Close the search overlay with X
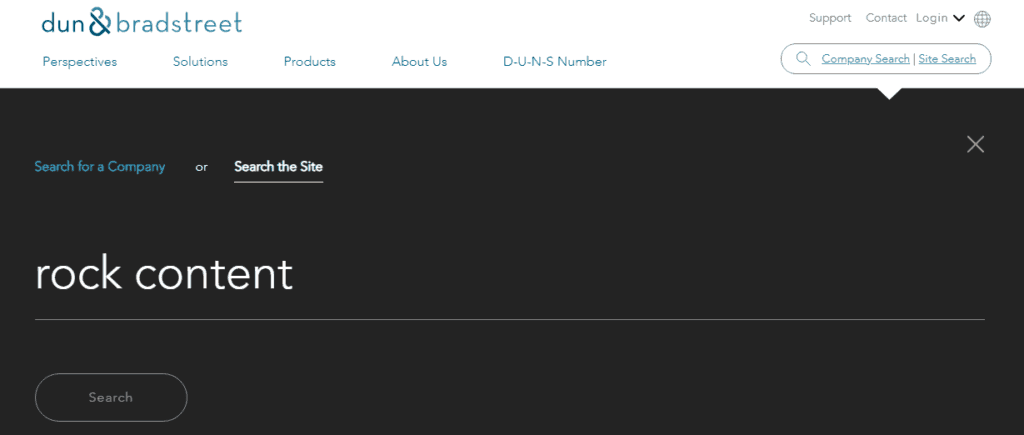1024x435 pixels. point(975,144)
